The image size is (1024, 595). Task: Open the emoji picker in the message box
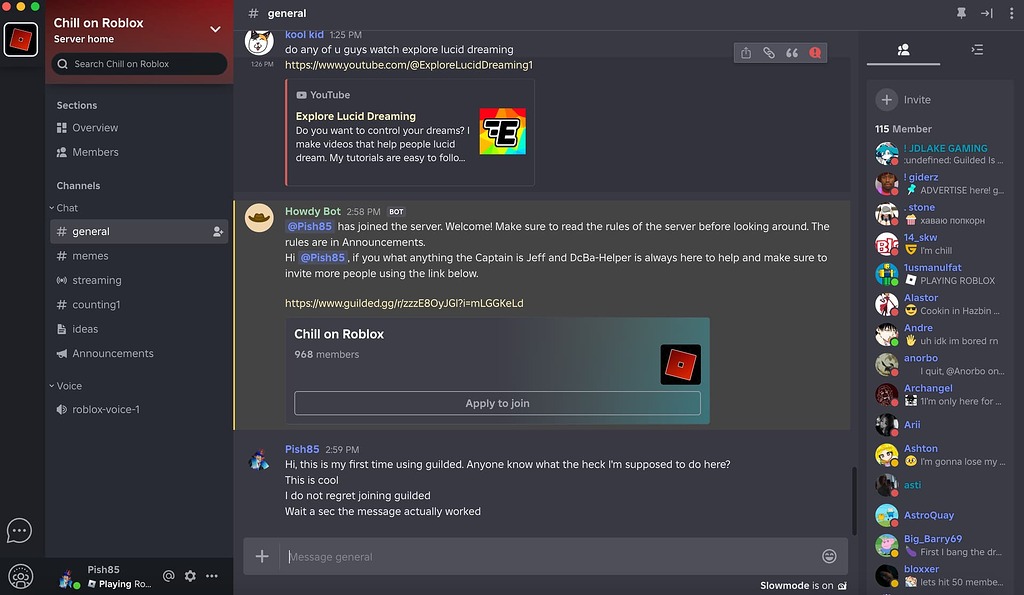tap(828, 556)
